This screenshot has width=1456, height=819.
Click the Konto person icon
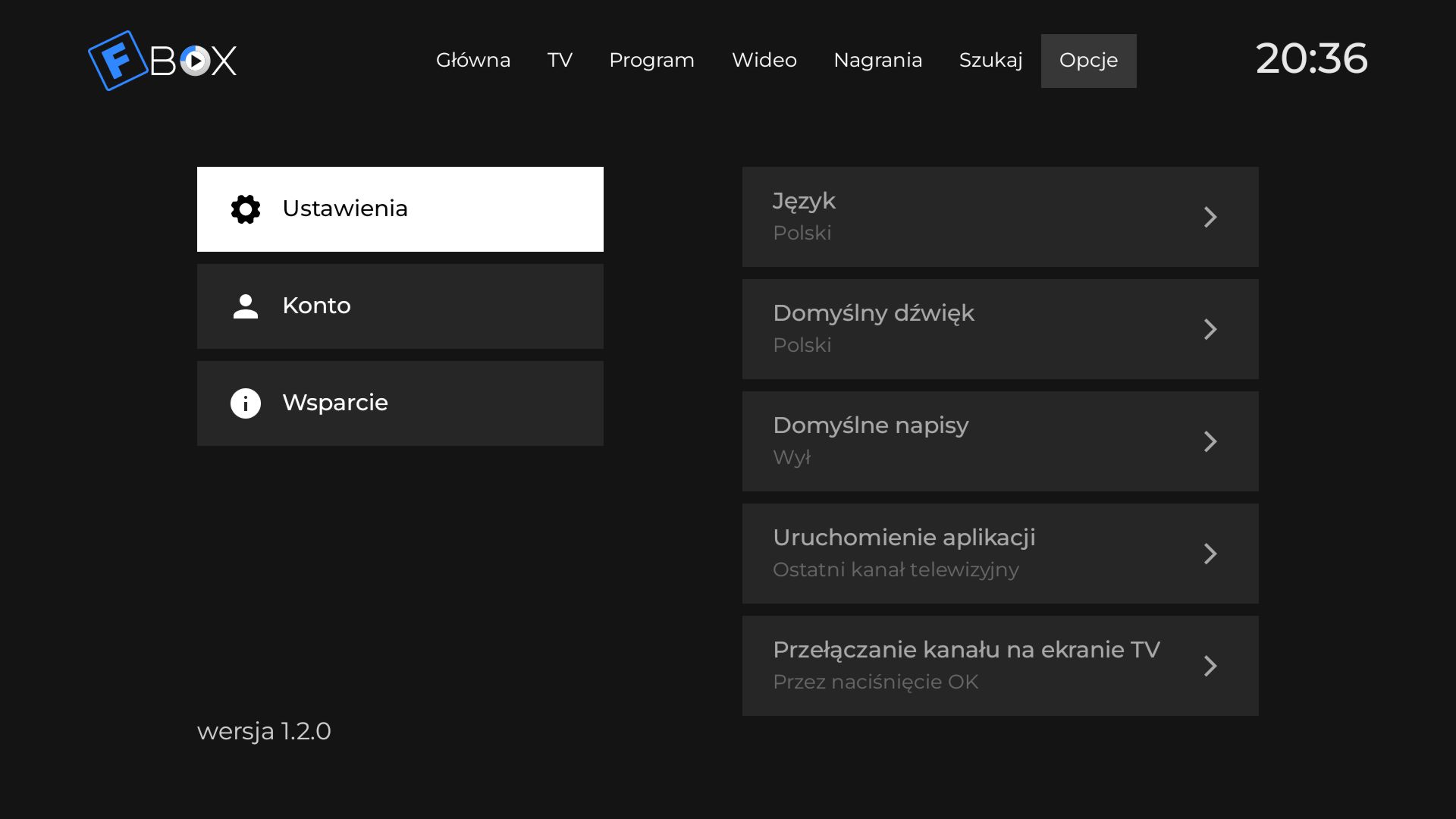click(246, 306)
